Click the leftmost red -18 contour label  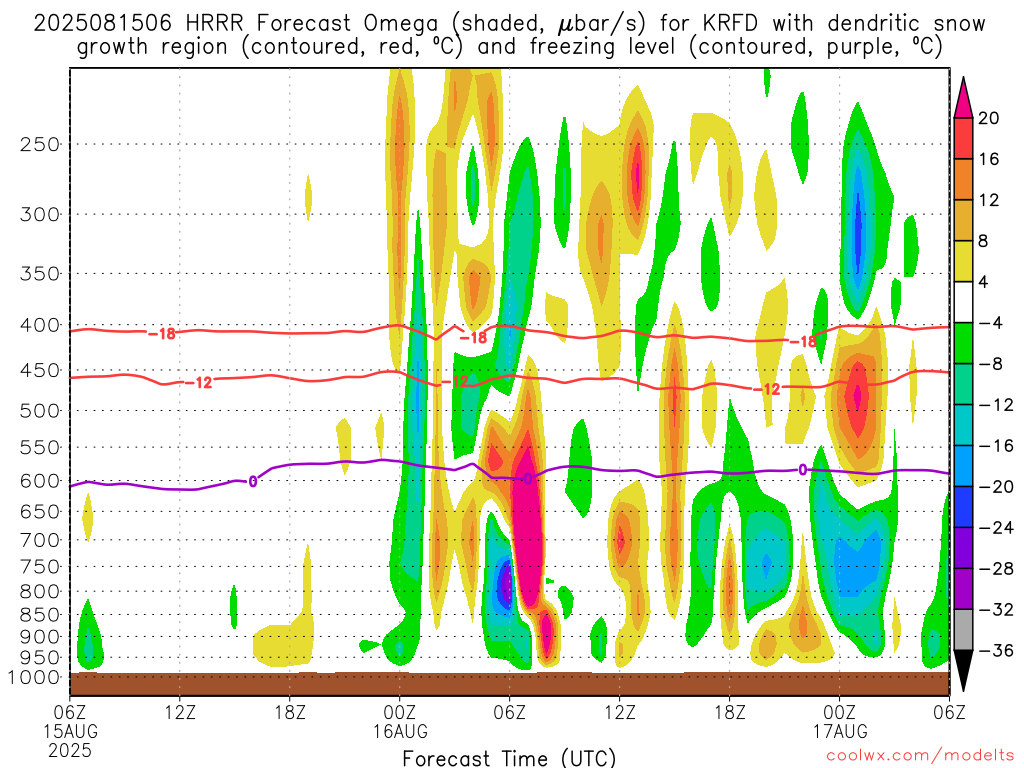pyautogui.click(x=162, y=334)
